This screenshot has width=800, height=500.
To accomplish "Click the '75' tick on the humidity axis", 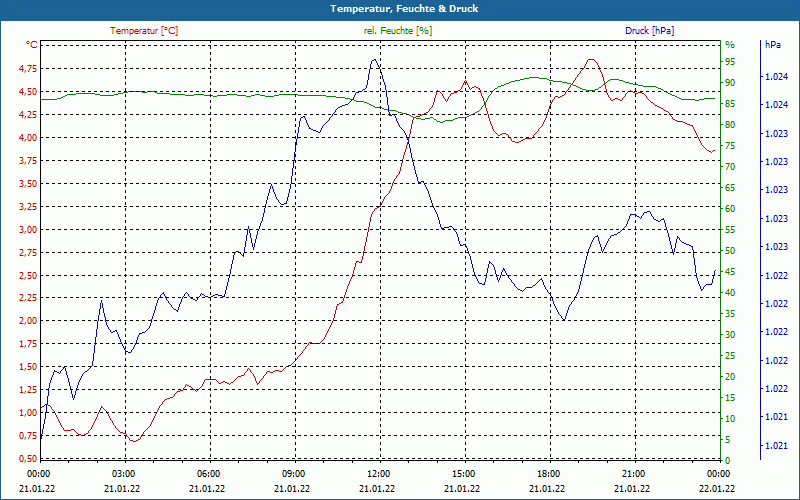I will (730, 145).
